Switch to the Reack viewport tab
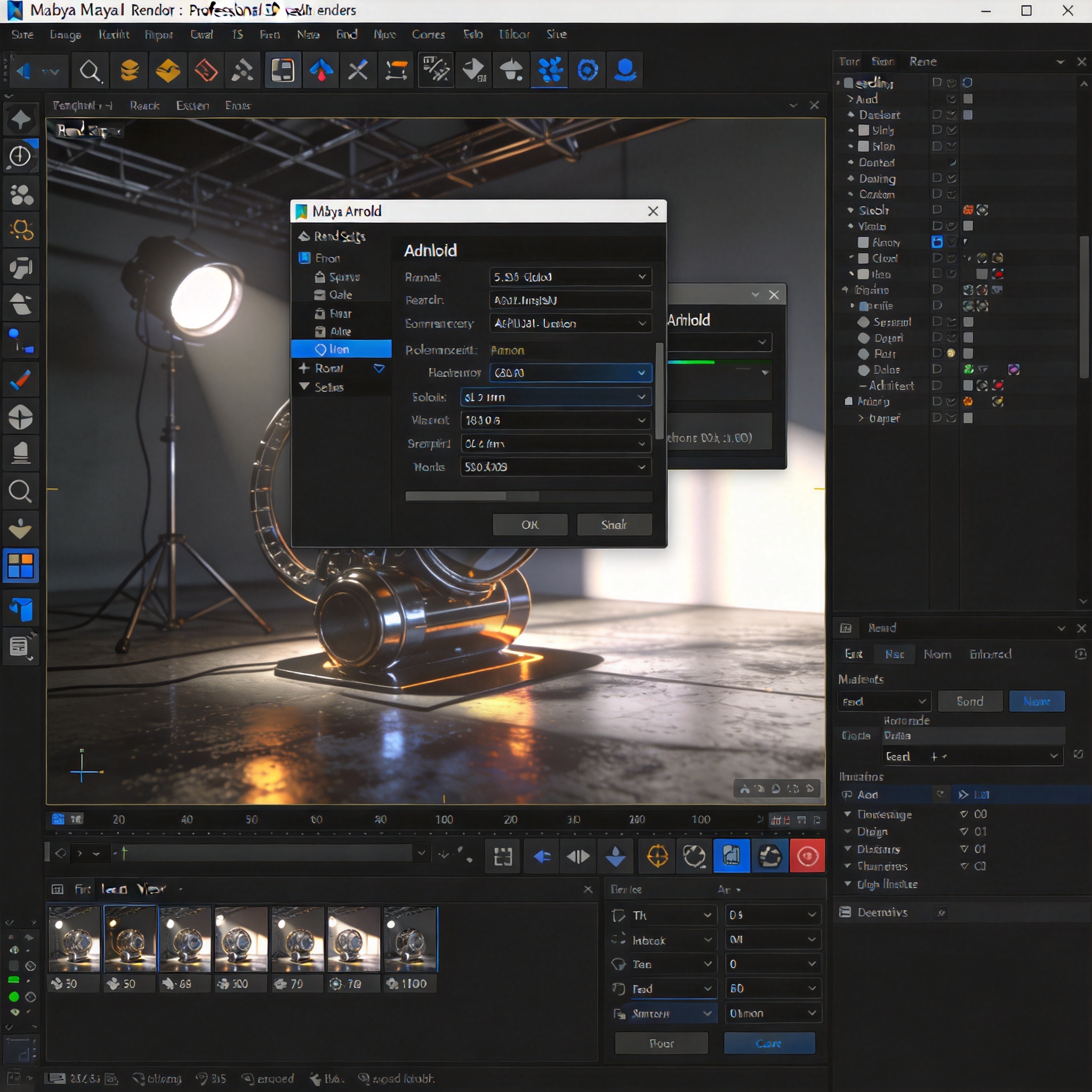1092x1092 pixels. click(144, 106)
